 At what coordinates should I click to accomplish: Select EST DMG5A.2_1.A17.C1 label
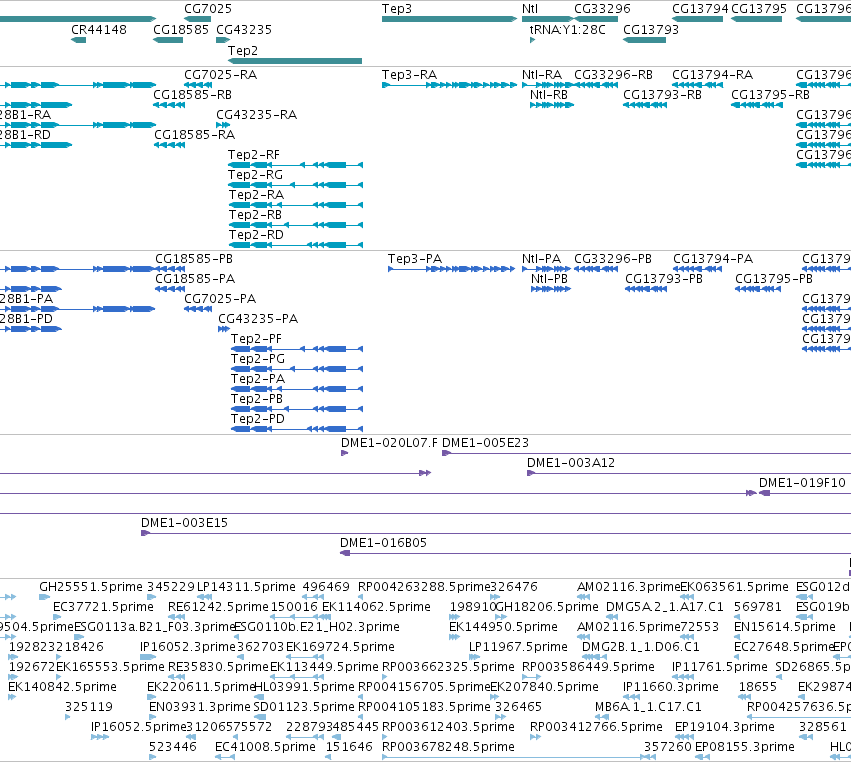(665, 606)
